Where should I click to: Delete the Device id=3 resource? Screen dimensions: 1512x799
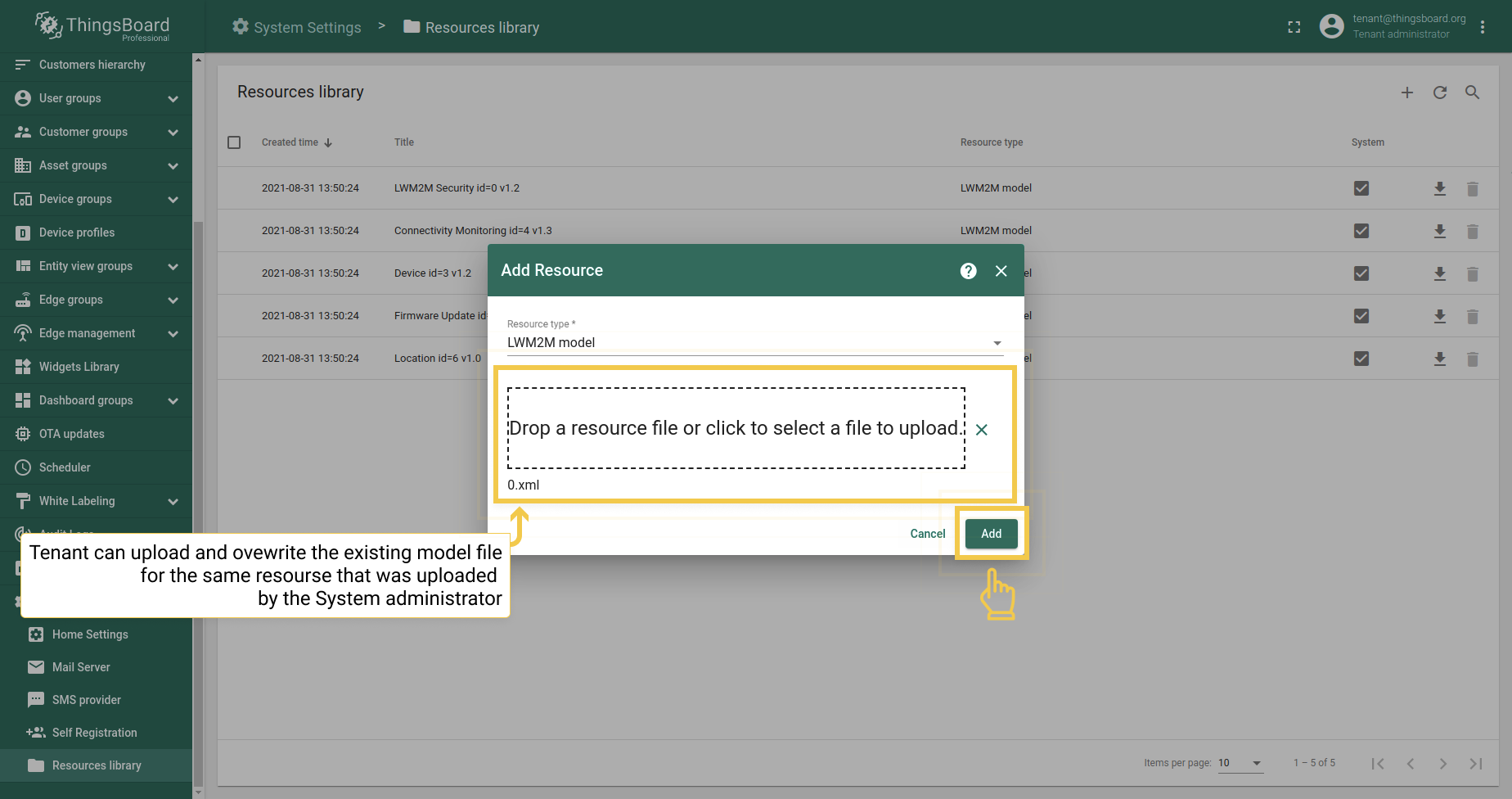(1473, 274)
